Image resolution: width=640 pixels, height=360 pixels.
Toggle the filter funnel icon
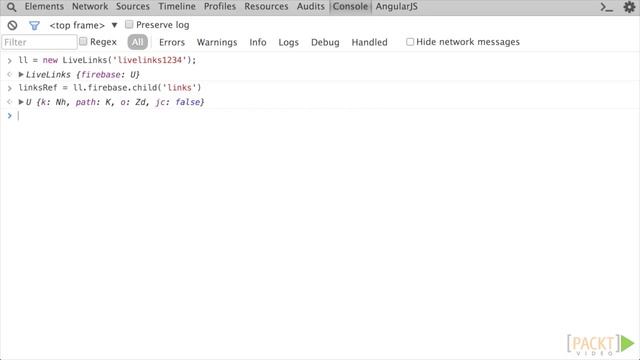[x=34, y=26]
